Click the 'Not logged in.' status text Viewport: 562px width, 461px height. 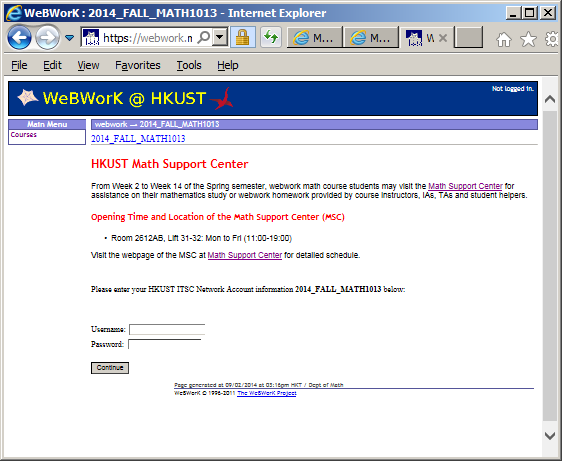(513, 89)
